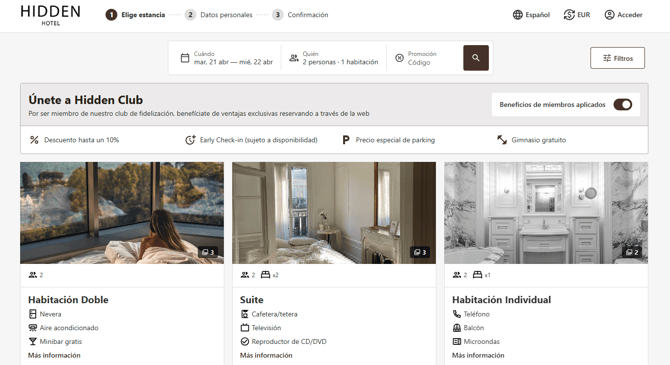Click photo gallery count on Habitación Individual
Viewport: 670px width, 365px height.
pyautogui.click(x=632, y=252)
